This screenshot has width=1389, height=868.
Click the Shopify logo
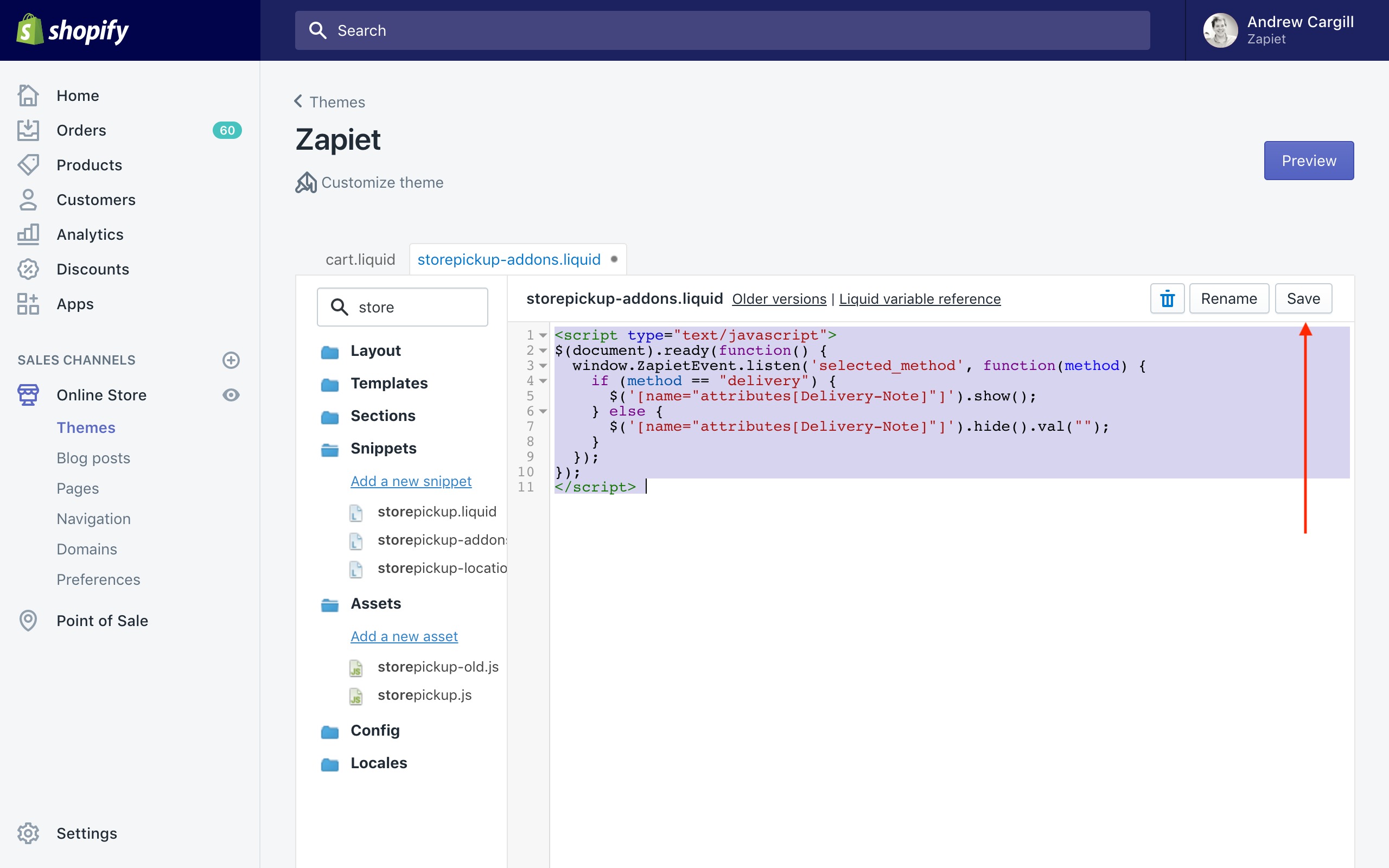(x=72, y=30)
